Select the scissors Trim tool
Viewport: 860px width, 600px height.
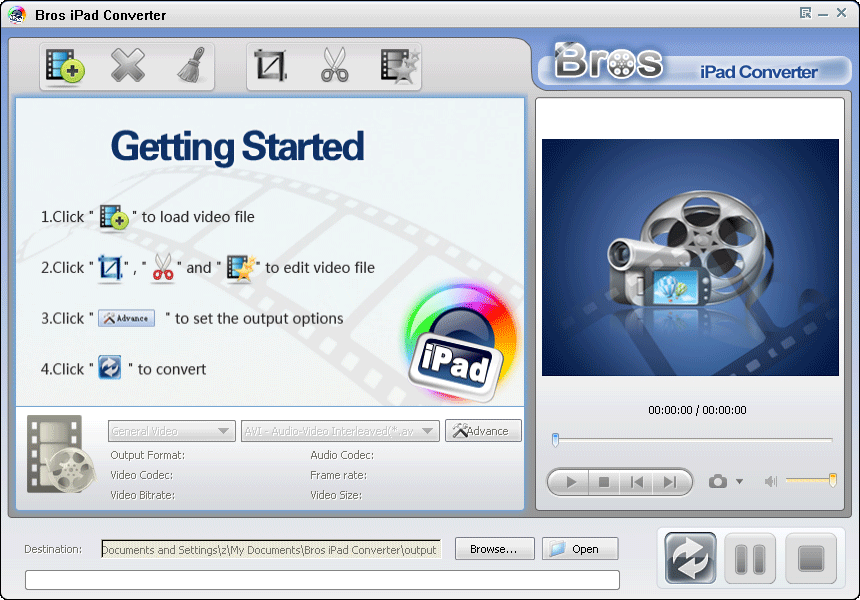pos(334,67)
